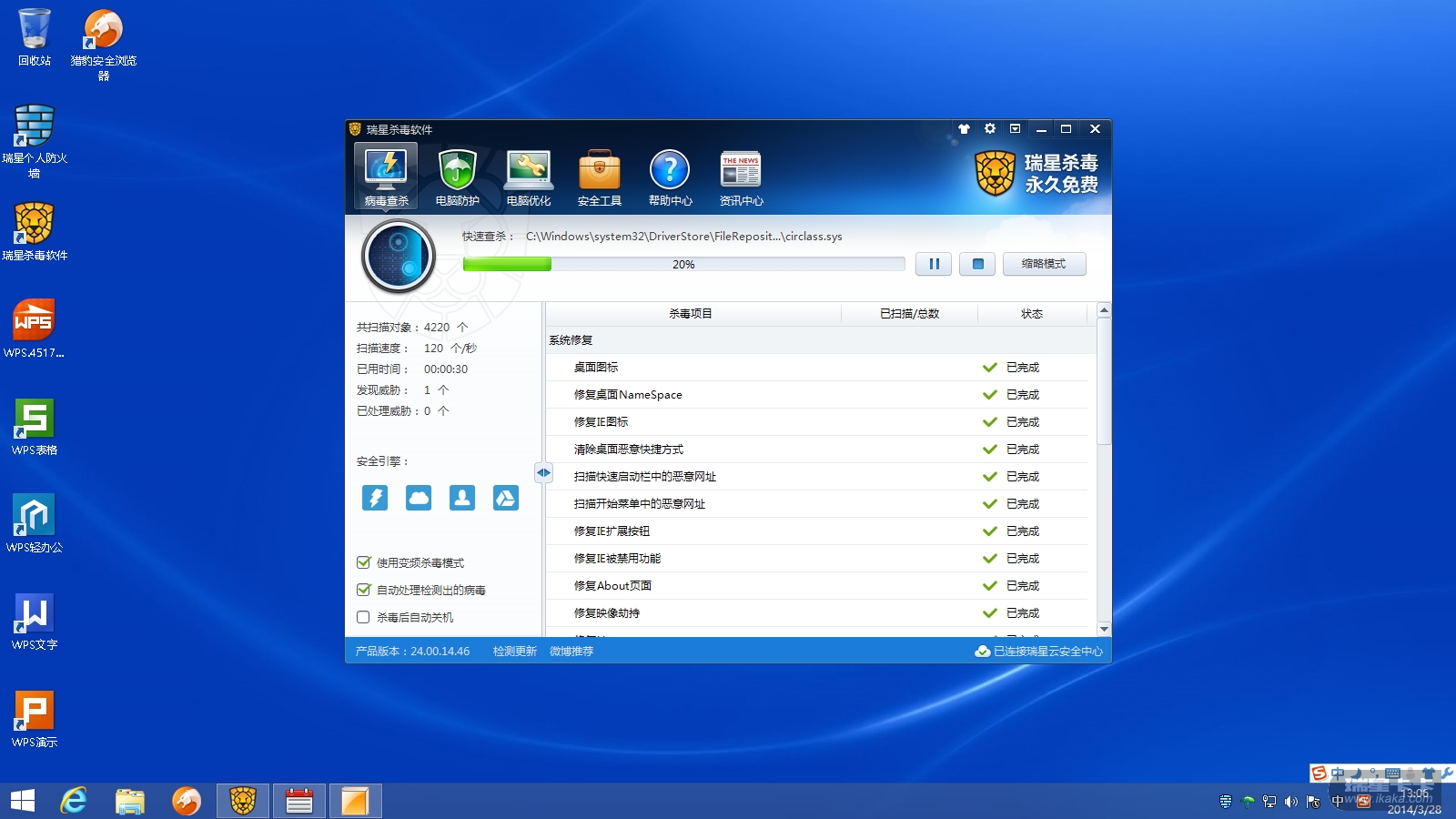1456x819 pixels.
Task: Click the 微博推荐 link in status bar
Action: pyautogui.click(x=571, y=652)
